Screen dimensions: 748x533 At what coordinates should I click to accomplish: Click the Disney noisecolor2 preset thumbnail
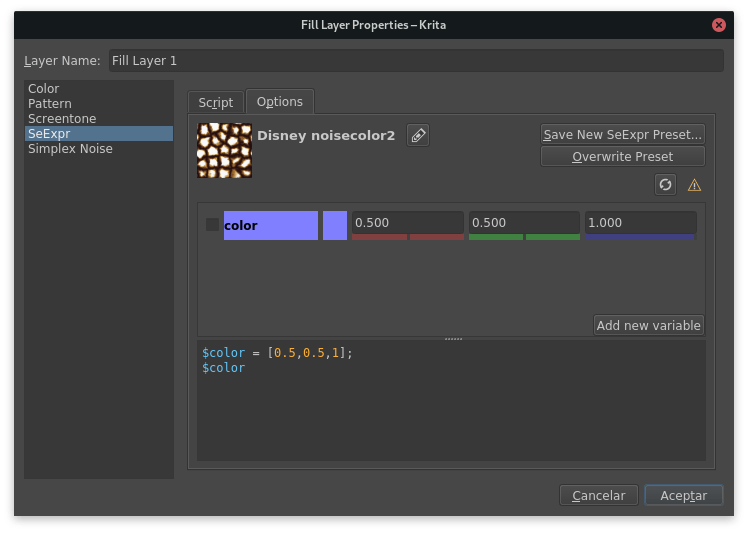click(224, 150)
